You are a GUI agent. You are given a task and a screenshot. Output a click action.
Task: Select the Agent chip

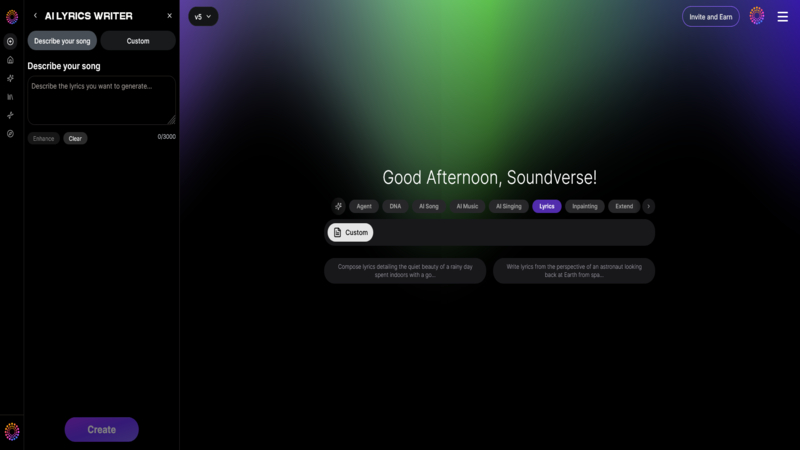(364, 206)
